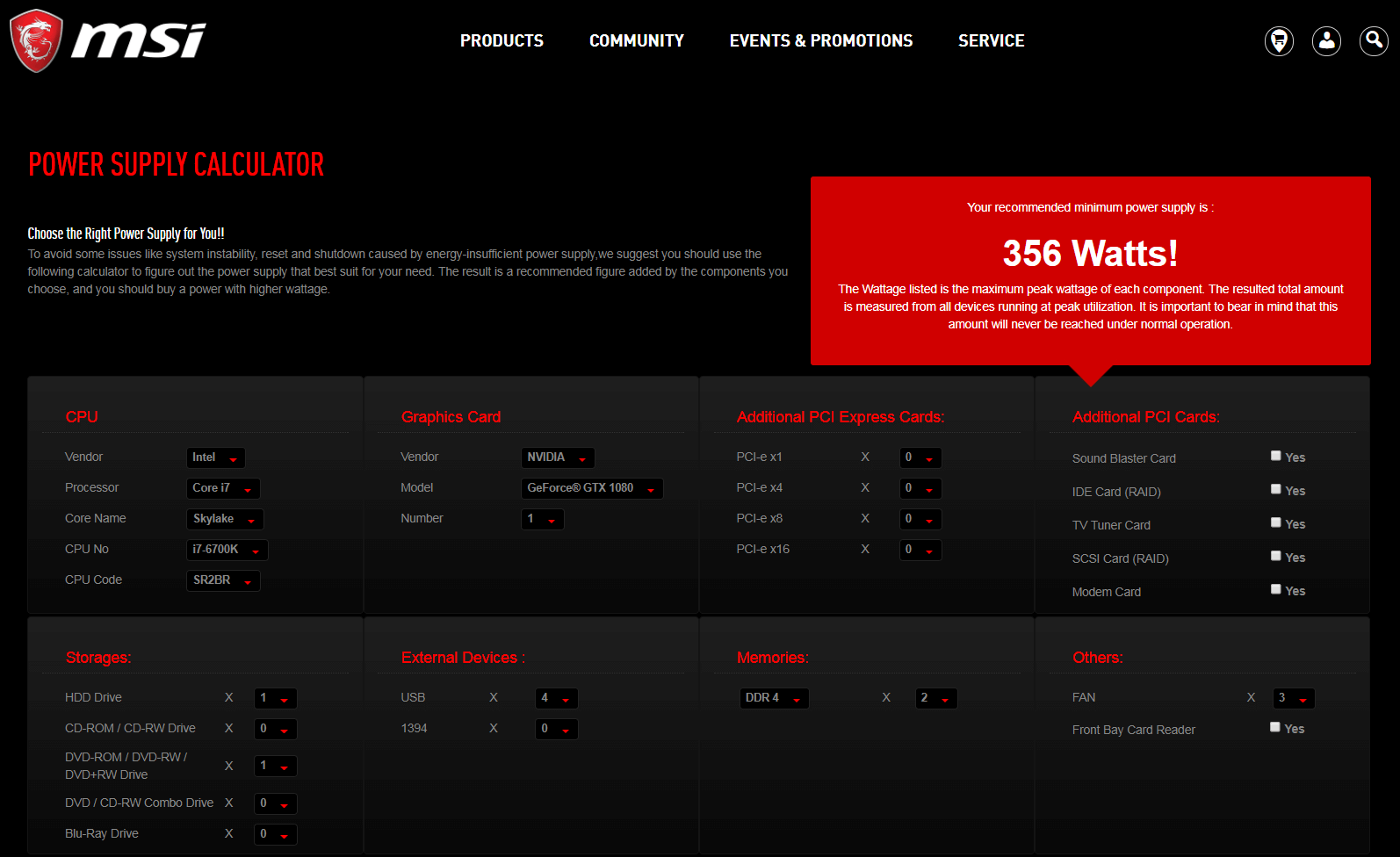Open the GeForce GTX 1080 model dropdown
Image resolution: width=1400 pixels, height=857 pixels.
(x=591, y=488)
